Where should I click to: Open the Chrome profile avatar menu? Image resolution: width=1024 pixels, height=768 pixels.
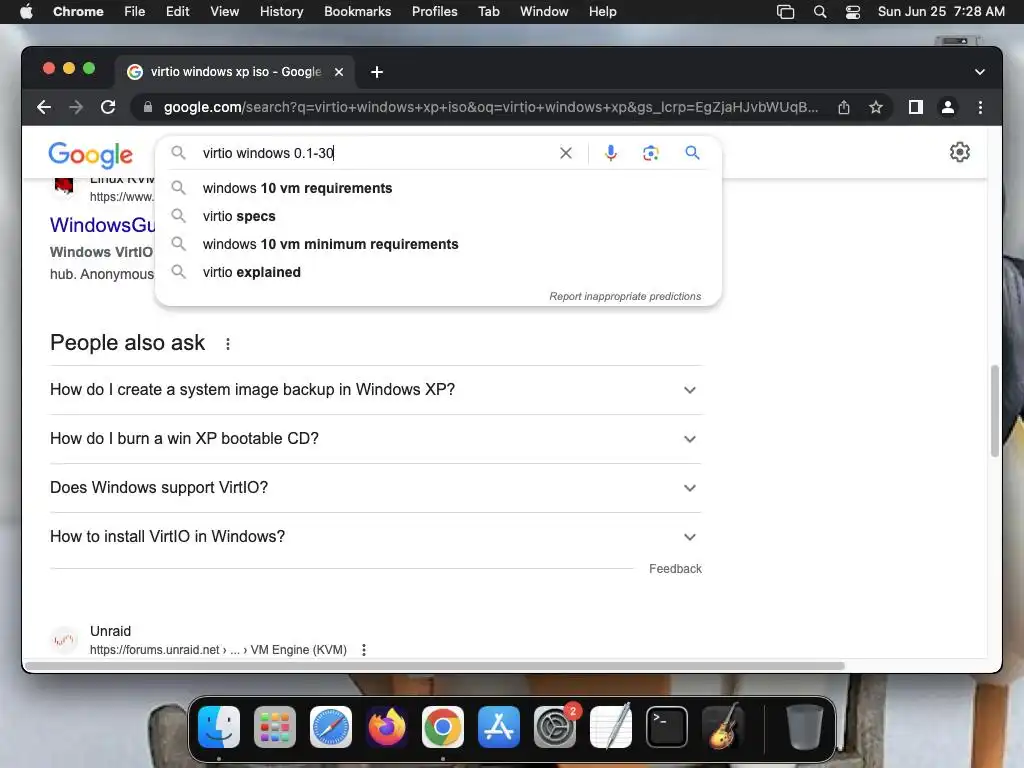948,107
